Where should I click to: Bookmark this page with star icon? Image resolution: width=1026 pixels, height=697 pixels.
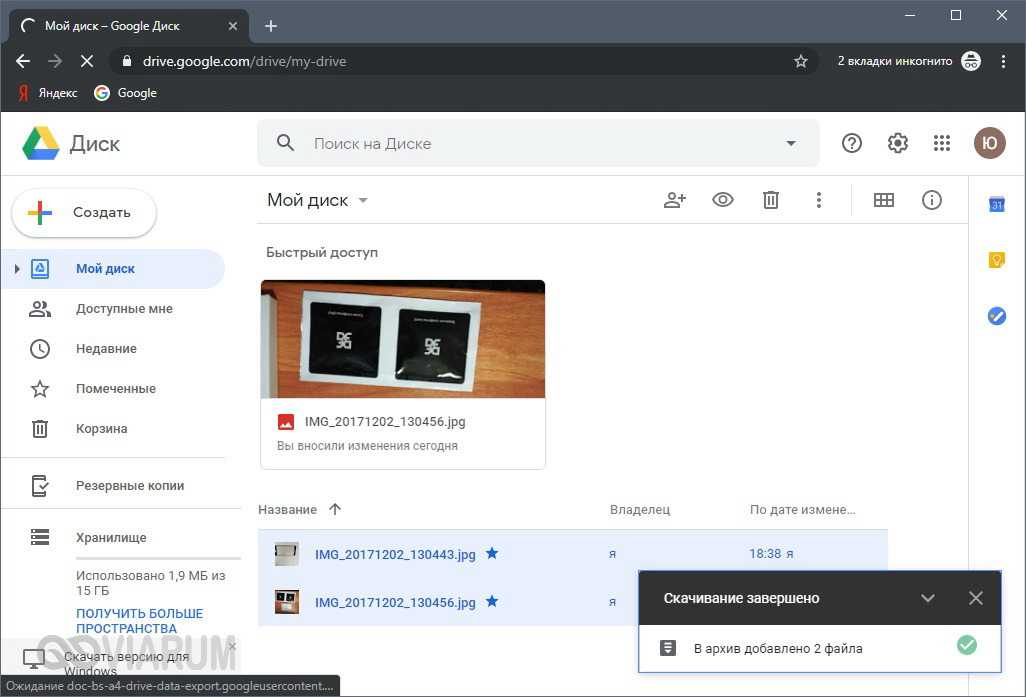pos(801,61)
